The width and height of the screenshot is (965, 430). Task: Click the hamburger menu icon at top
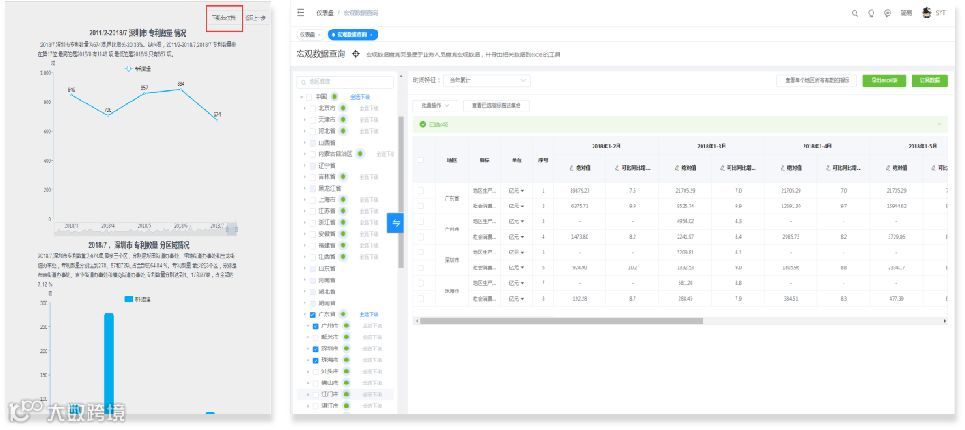tap(300, 12)
